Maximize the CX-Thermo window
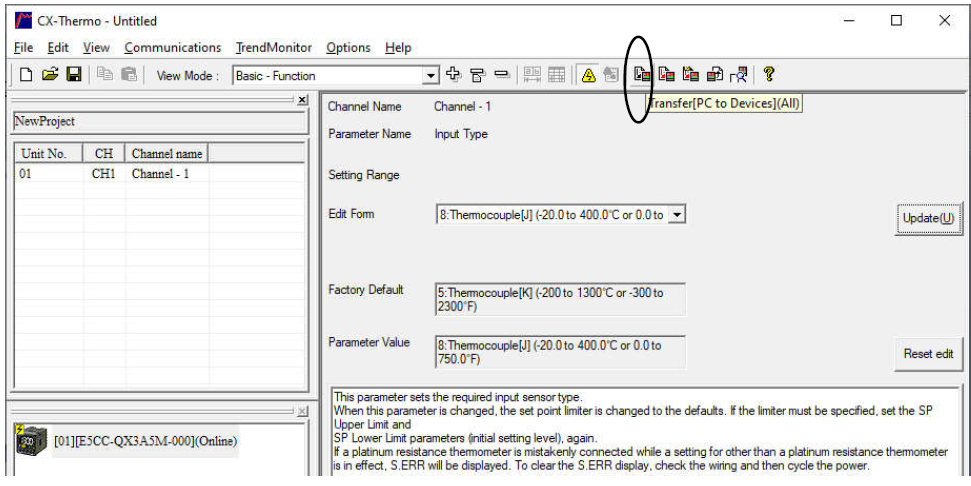 (x=896, y=20)
